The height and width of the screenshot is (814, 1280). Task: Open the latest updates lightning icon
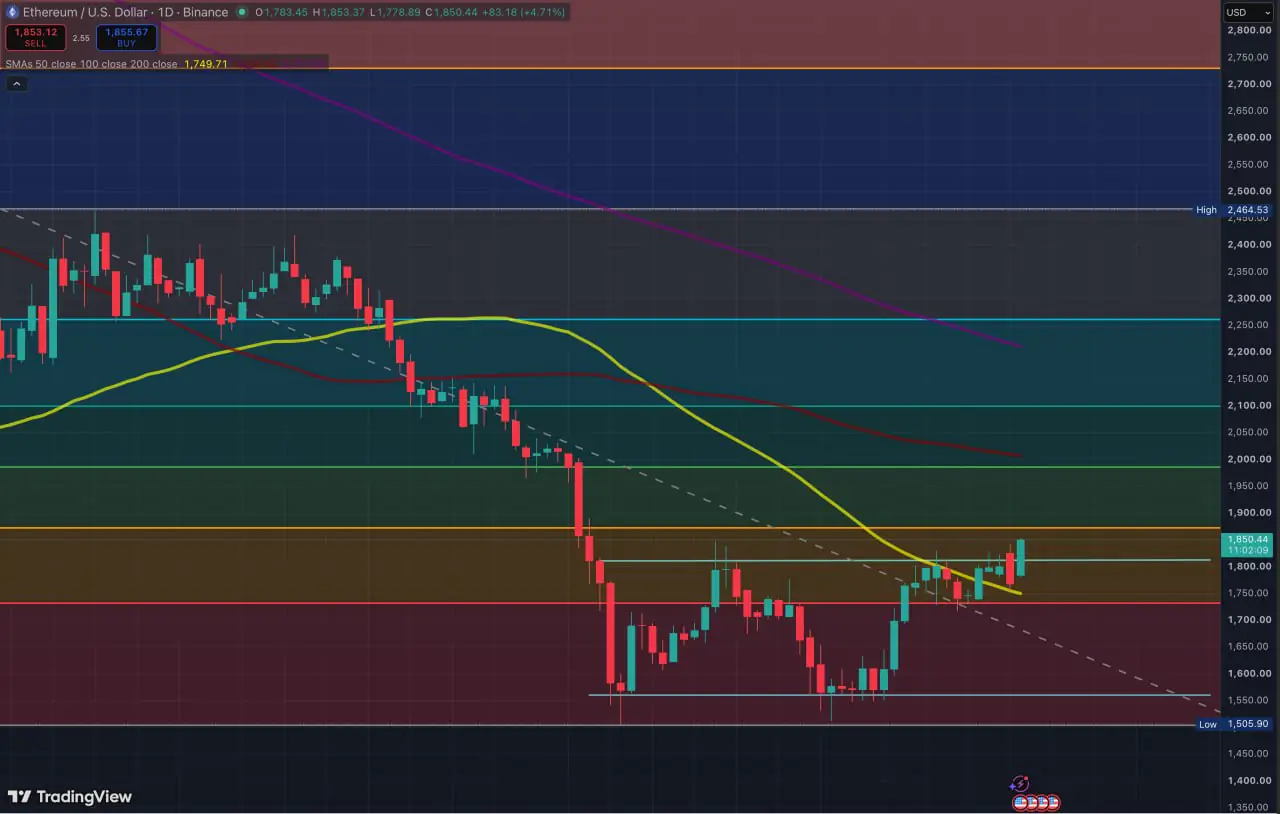pos(1020,785)
